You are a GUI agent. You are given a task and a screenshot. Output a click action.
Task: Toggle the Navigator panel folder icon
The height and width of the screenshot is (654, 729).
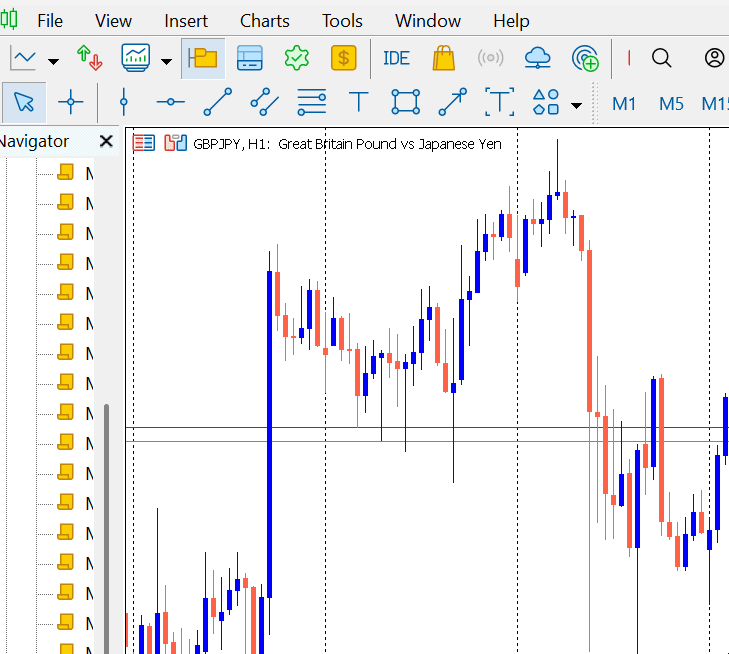[x=203, y=59]
